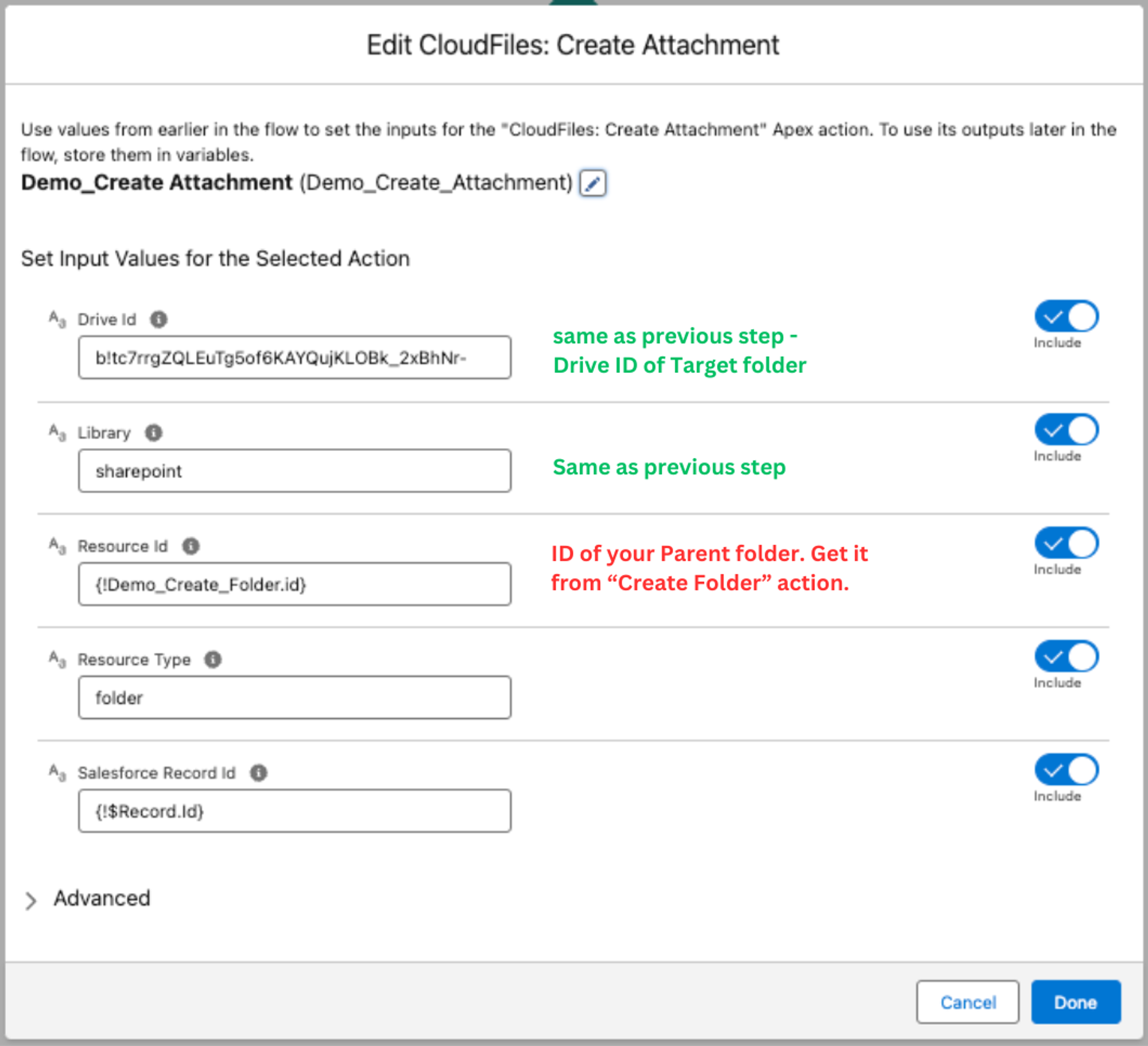Screen dimensions: 1148x1046
Task: Click the sharepoint Library input field
Action: pyautogui.click(x=294, y=470)
